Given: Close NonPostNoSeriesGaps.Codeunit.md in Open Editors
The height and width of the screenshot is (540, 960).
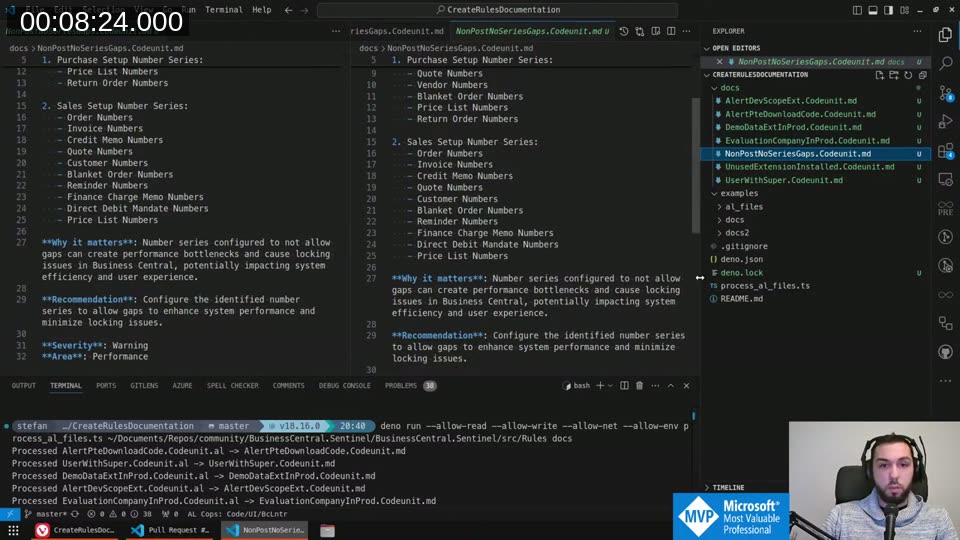Looking at the screenshot, I should point(719,62).
